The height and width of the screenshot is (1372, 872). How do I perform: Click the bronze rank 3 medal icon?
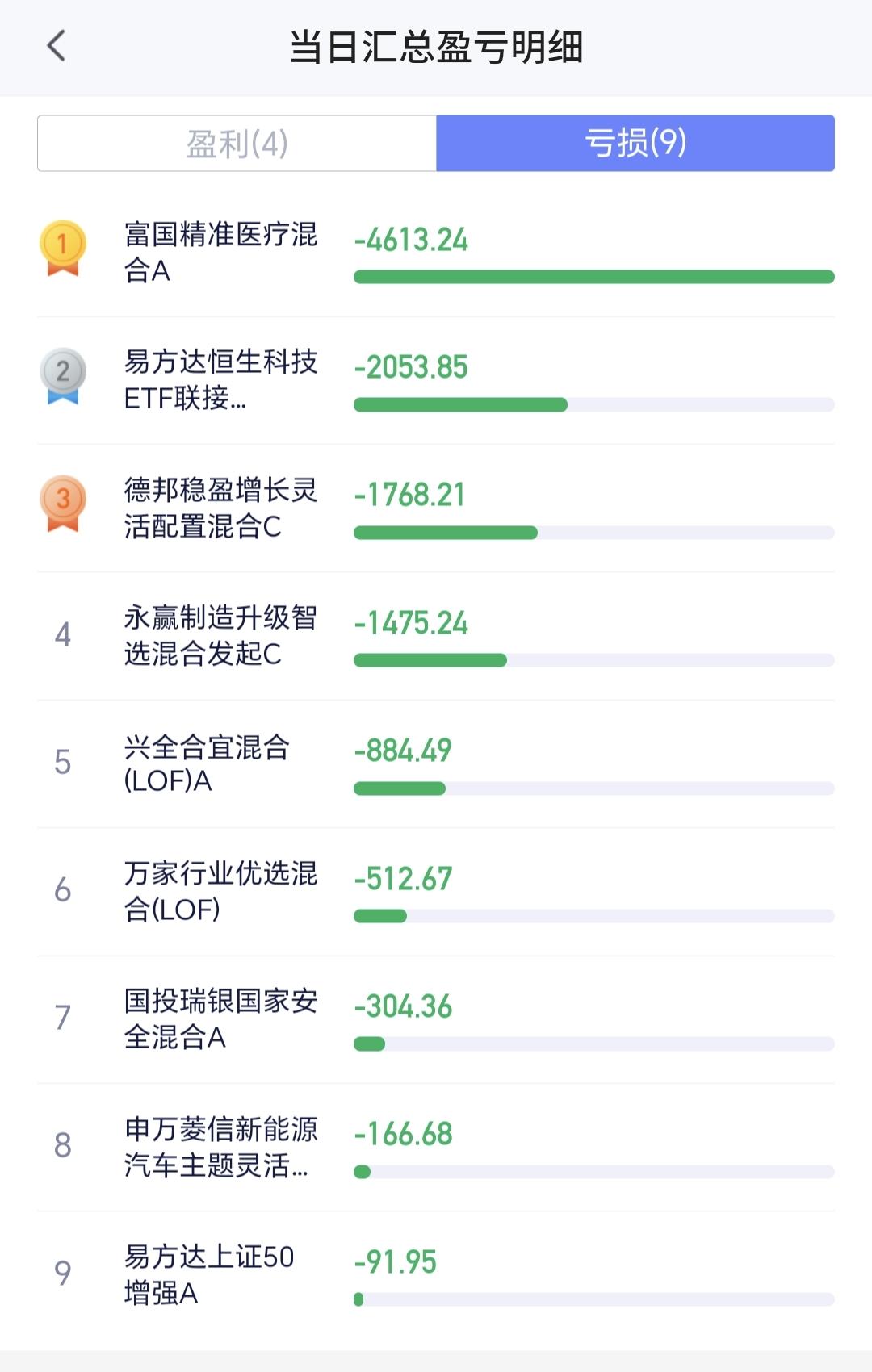63,503
